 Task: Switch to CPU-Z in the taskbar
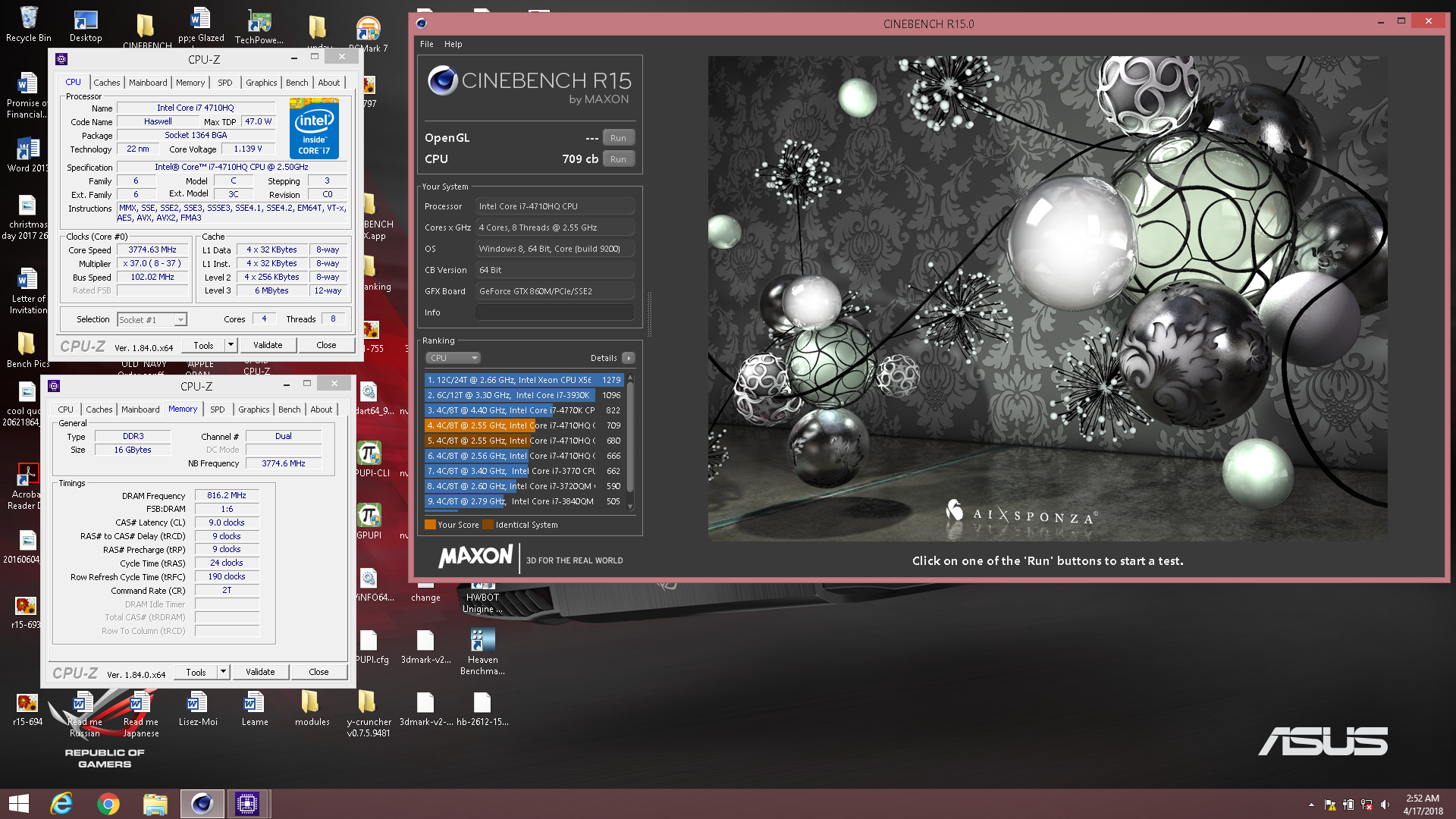point(247,804)
